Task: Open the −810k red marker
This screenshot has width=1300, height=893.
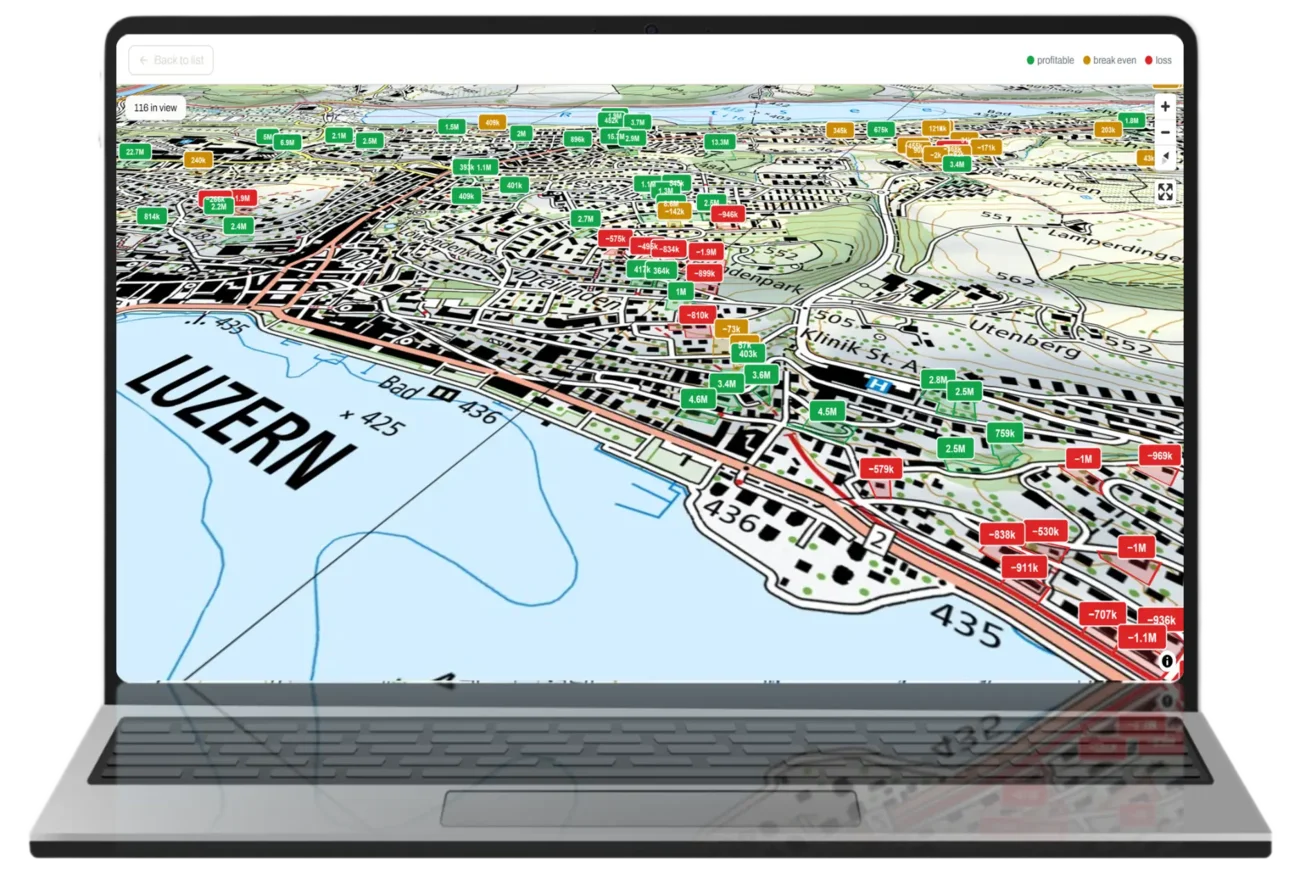Action: [x=697, y=315]
